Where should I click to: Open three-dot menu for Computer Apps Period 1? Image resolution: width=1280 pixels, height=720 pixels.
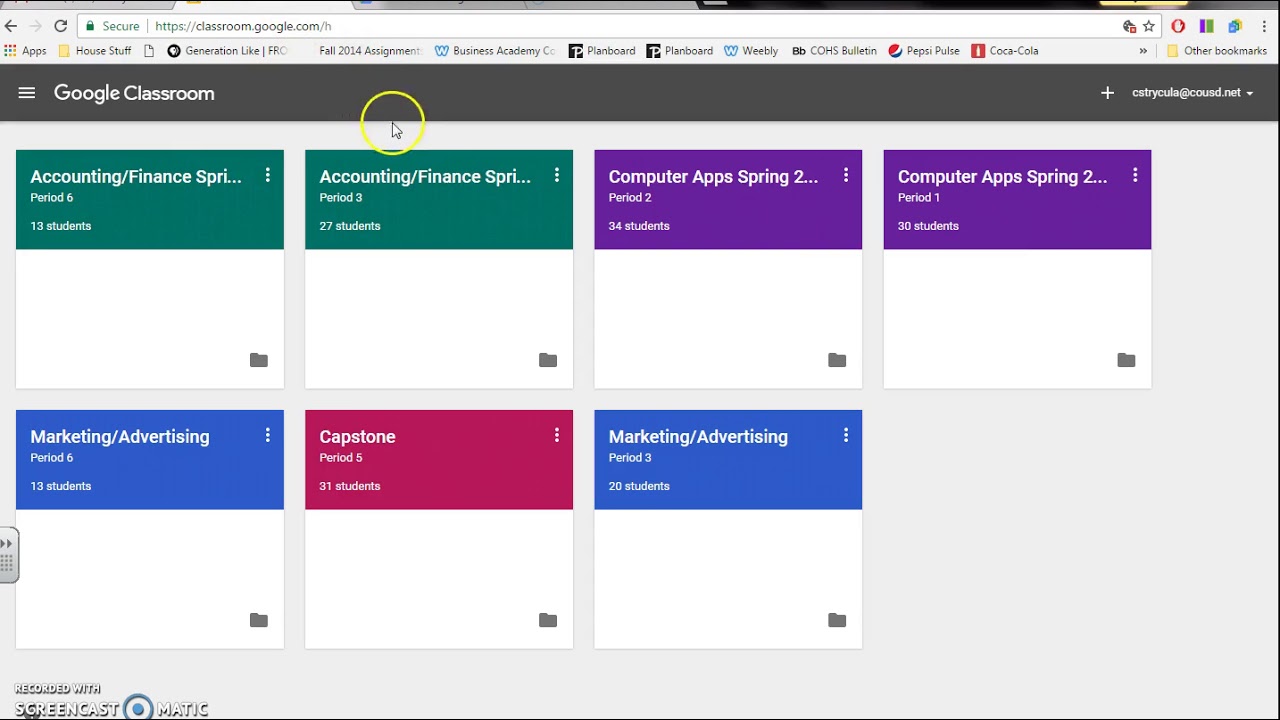pos(1135,176)
